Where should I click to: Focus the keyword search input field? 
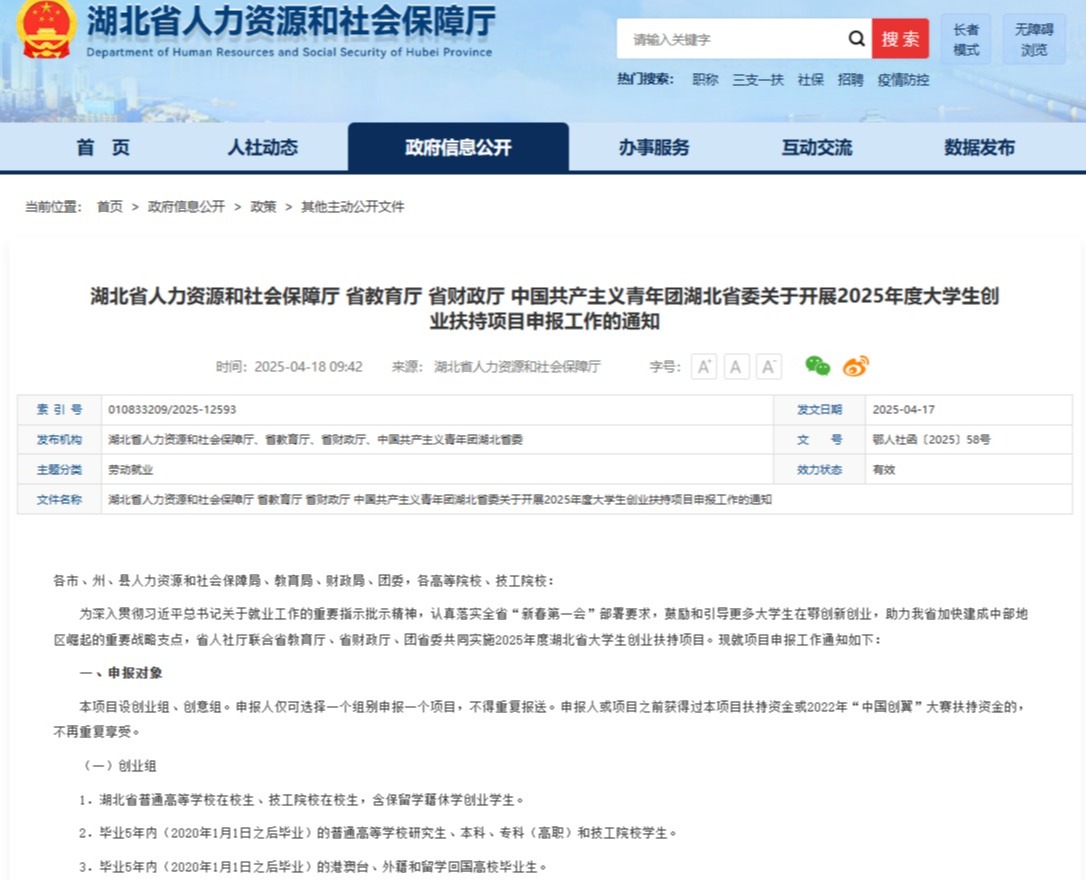coord(735,40)
